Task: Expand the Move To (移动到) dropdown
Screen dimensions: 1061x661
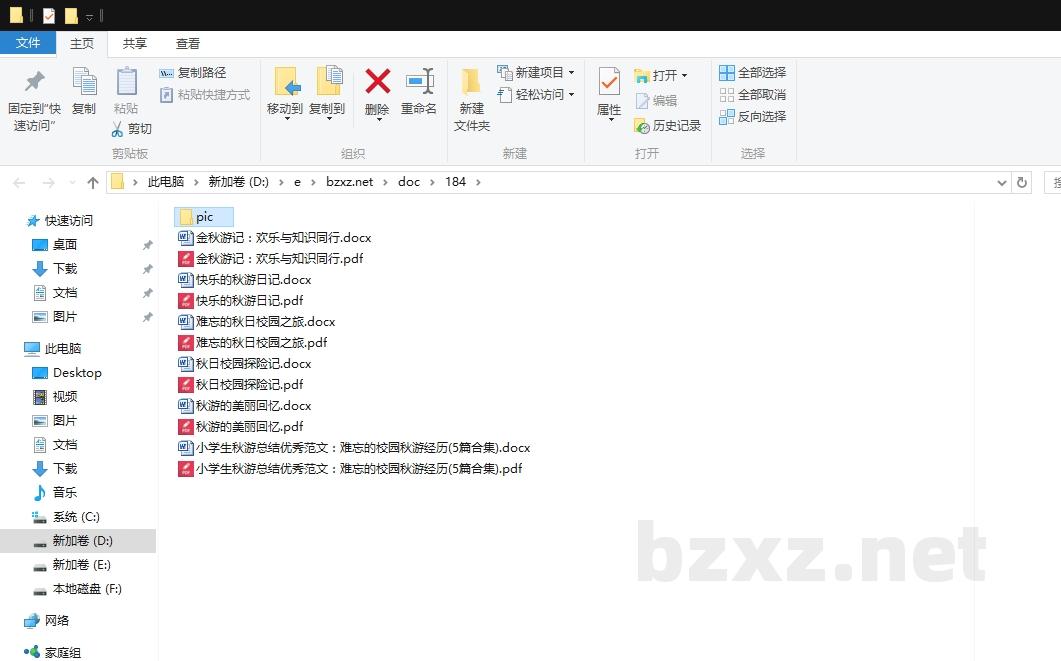Action: (x=285, y=119)
